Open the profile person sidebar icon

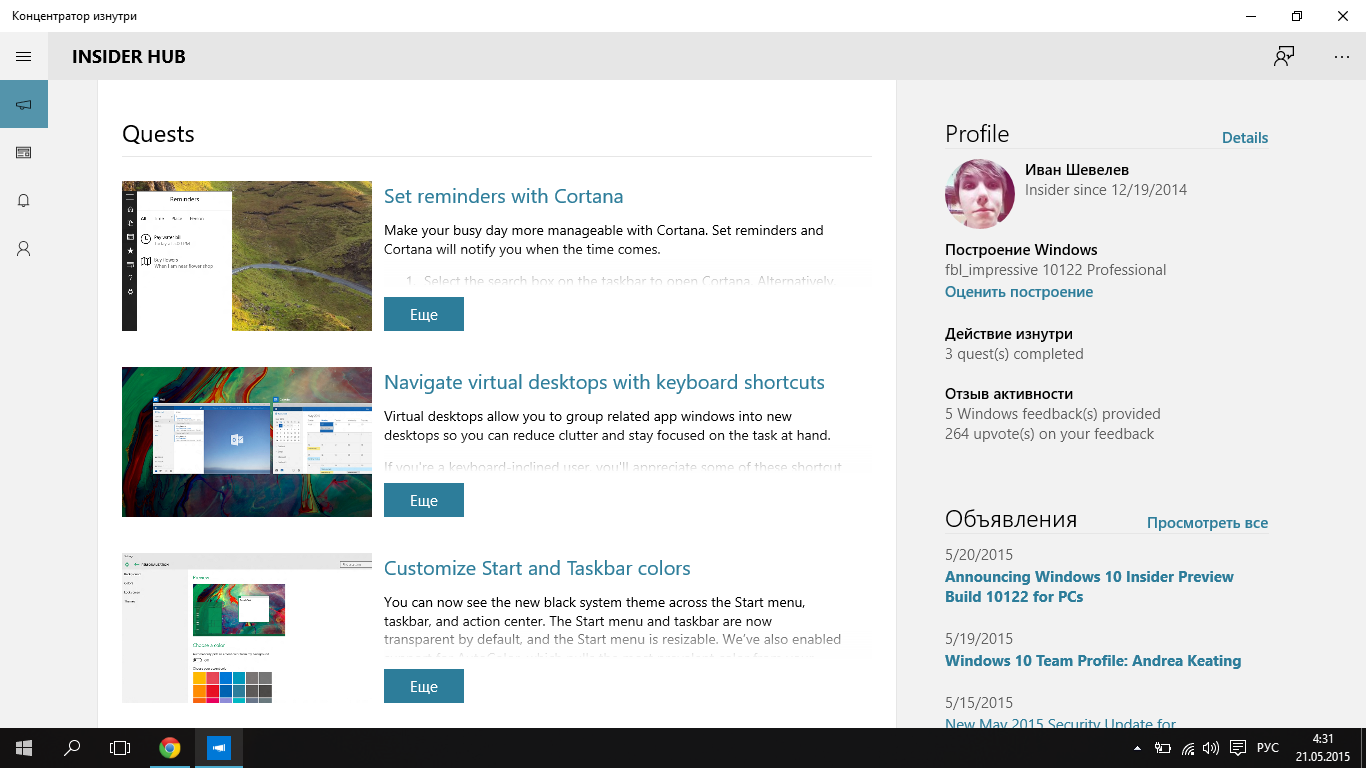[x=24, y=248]
